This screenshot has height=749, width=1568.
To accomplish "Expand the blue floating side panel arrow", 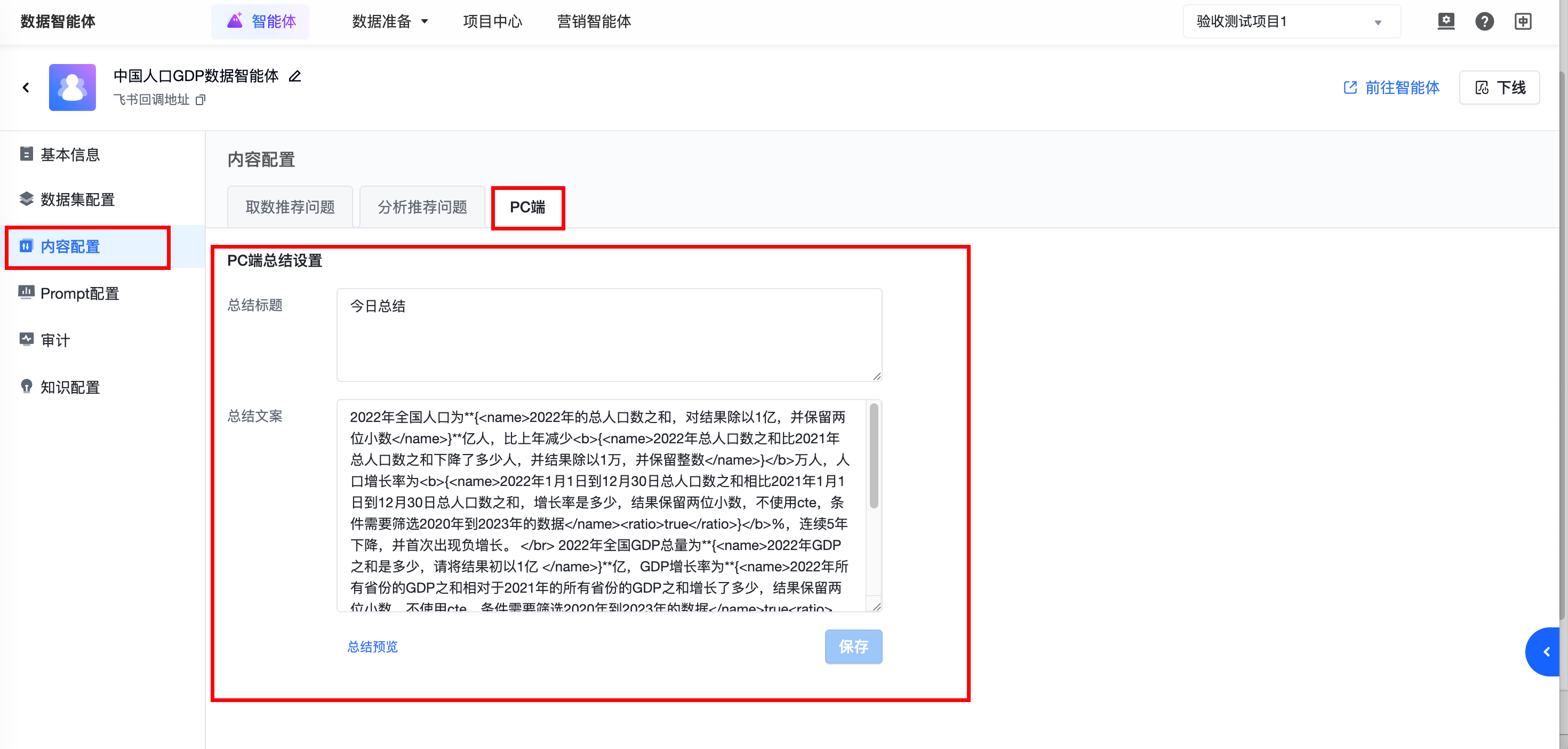I will click(x=1546, y=651).
